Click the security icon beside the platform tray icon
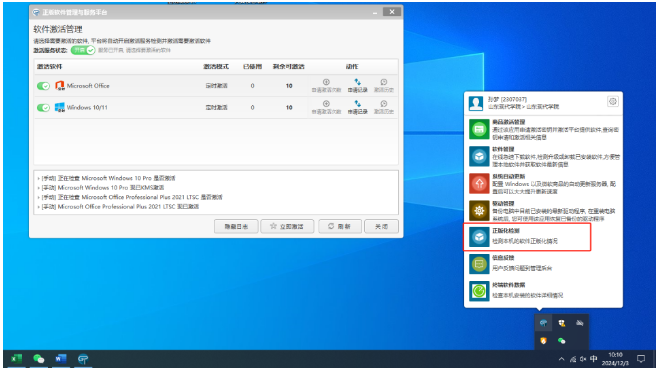Viewport: 656px width, 371px height. point(561,323)
